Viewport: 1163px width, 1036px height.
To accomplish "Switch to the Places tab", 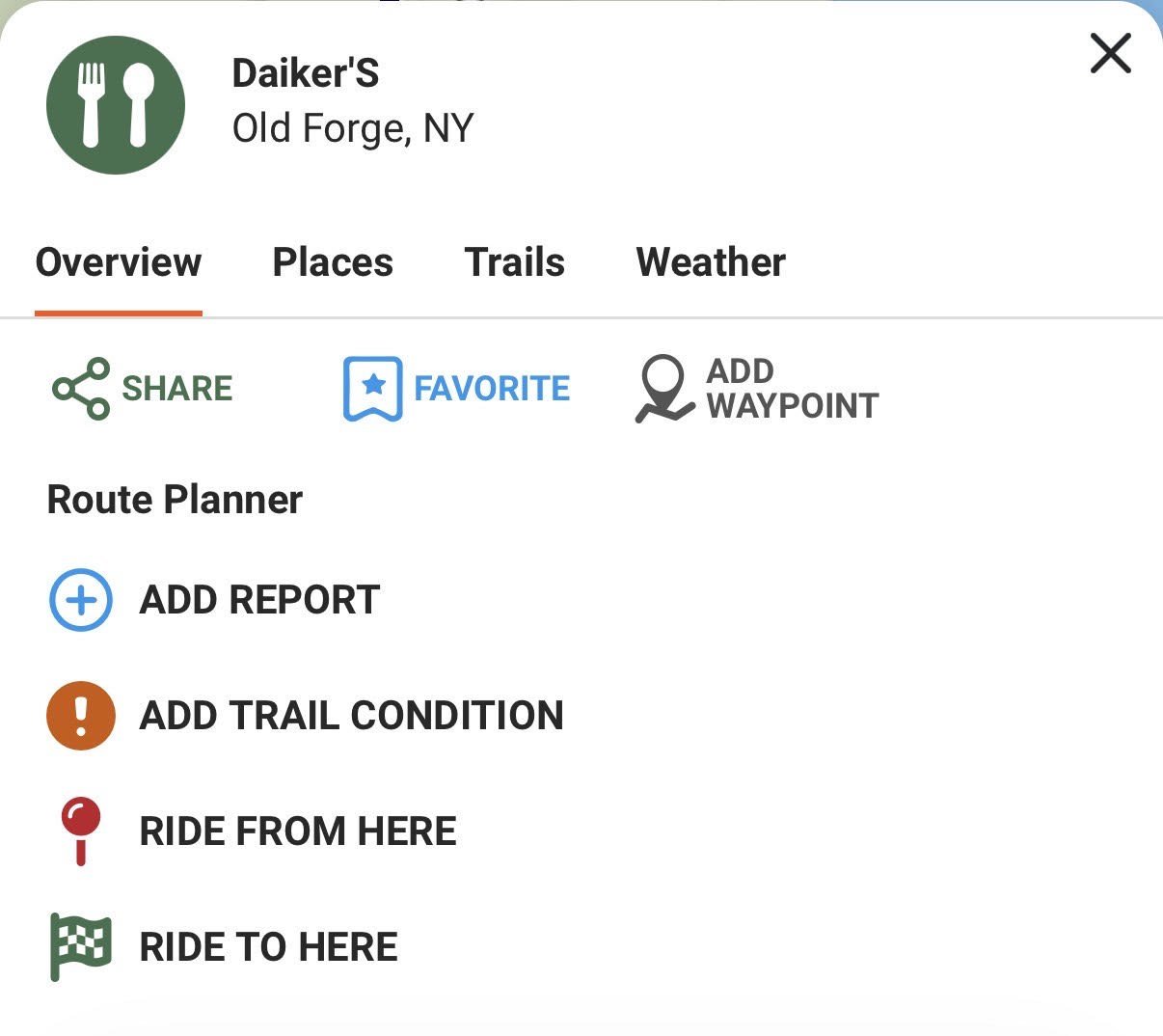I will (x=333, y=261).
